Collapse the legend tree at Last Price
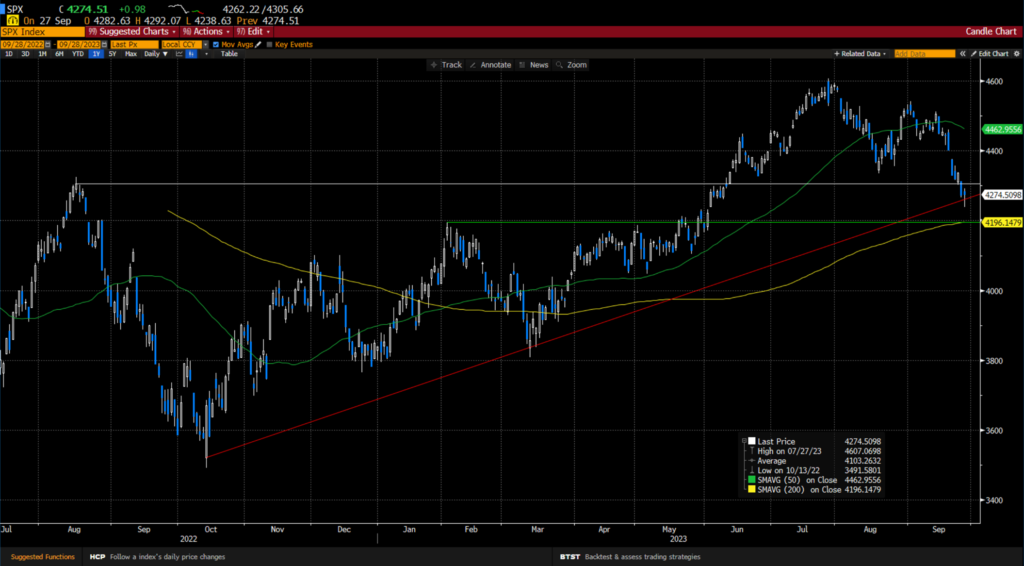Image resolution: width=1024 pixels, height=566 pixels. 744,440
